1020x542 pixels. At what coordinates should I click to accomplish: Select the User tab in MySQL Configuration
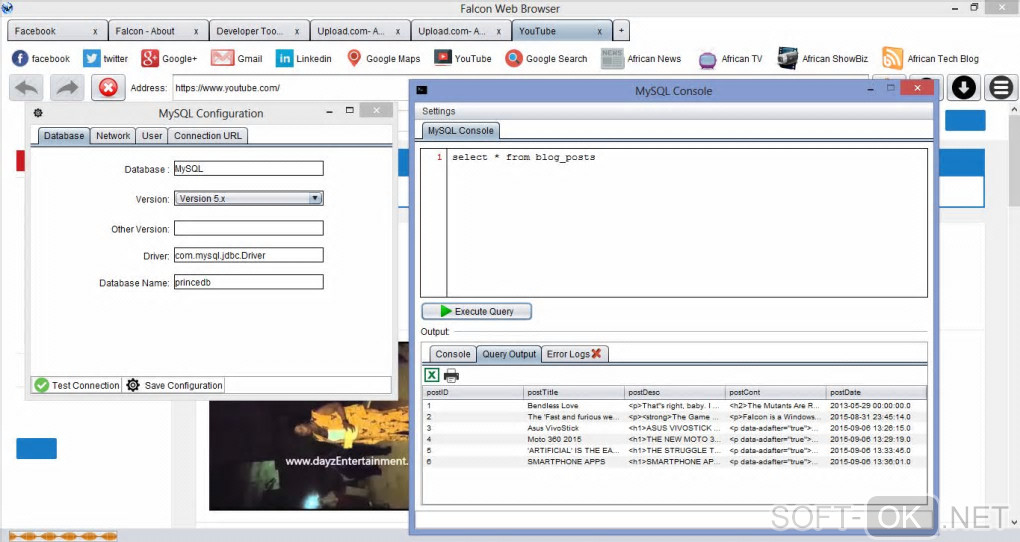[152, 135]
